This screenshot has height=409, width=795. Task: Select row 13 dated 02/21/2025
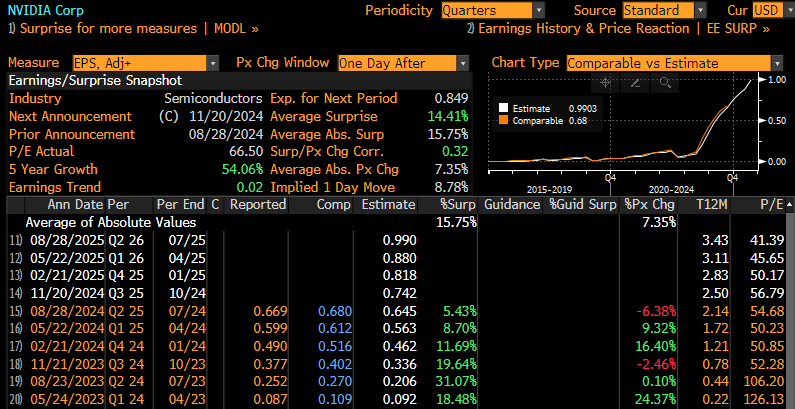tap(397, 275)
